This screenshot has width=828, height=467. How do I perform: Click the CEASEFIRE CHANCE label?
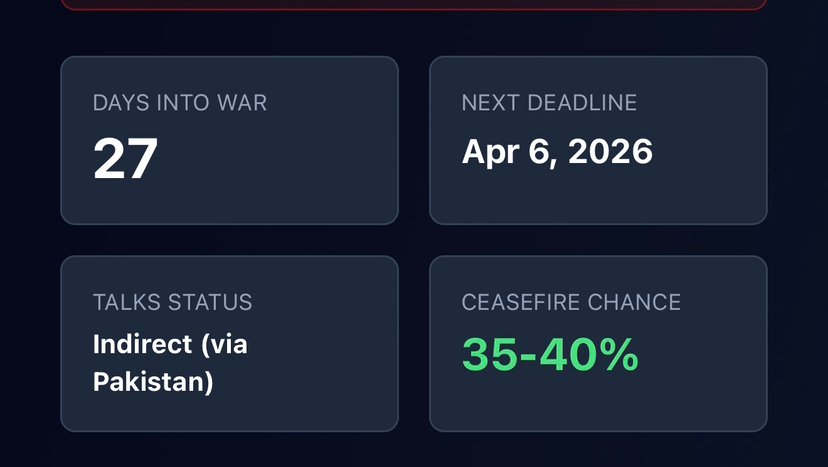point(571,302)
